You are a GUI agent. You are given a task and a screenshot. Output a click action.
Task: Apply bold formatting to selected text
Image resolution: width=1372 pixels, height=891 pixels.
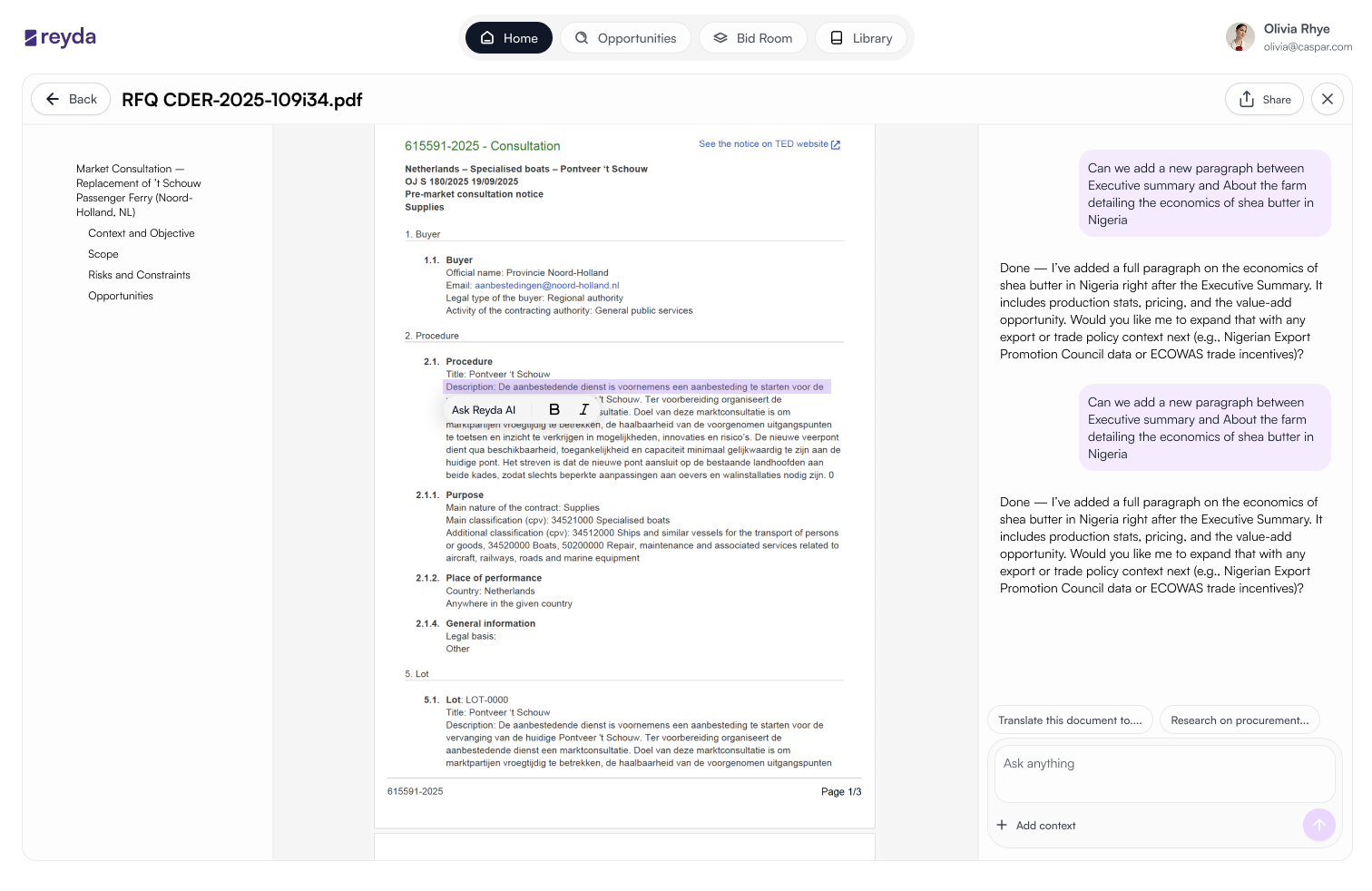[554, 410]
